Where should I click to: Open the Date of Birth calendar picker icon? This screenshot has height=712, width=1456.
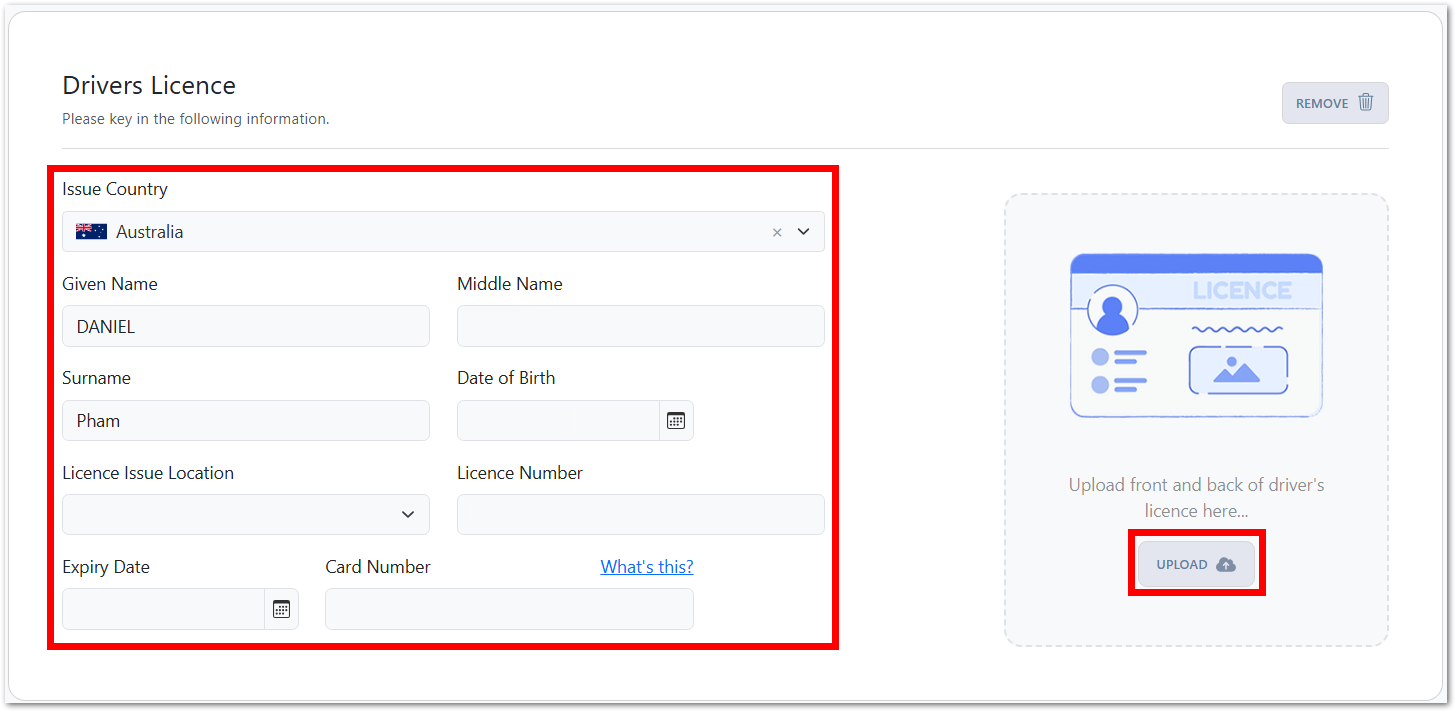tap(676, 421)
